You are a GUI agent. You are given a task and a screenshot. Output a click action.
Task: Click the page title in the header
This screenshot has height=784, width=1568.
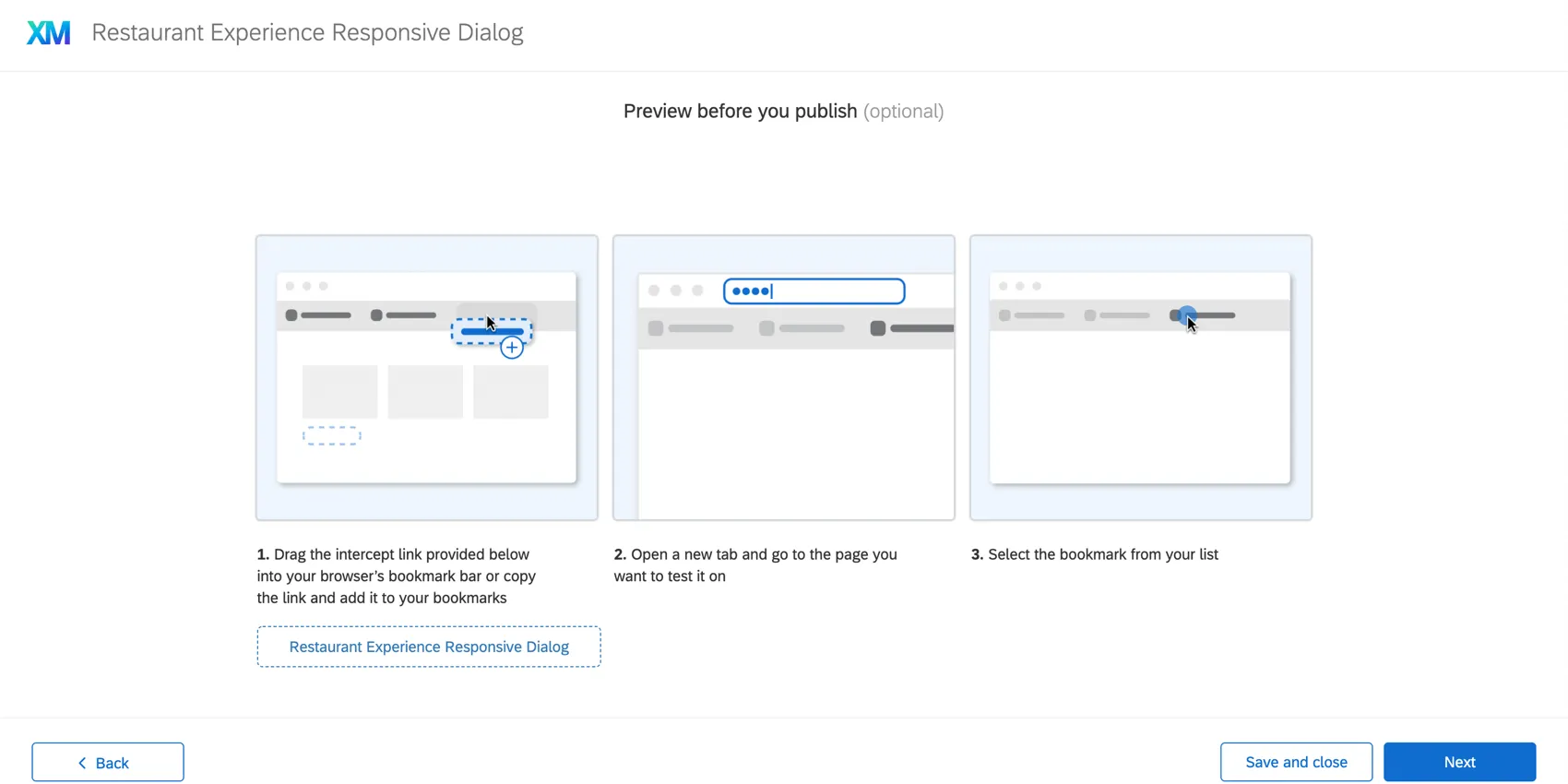tap(307, 32)
